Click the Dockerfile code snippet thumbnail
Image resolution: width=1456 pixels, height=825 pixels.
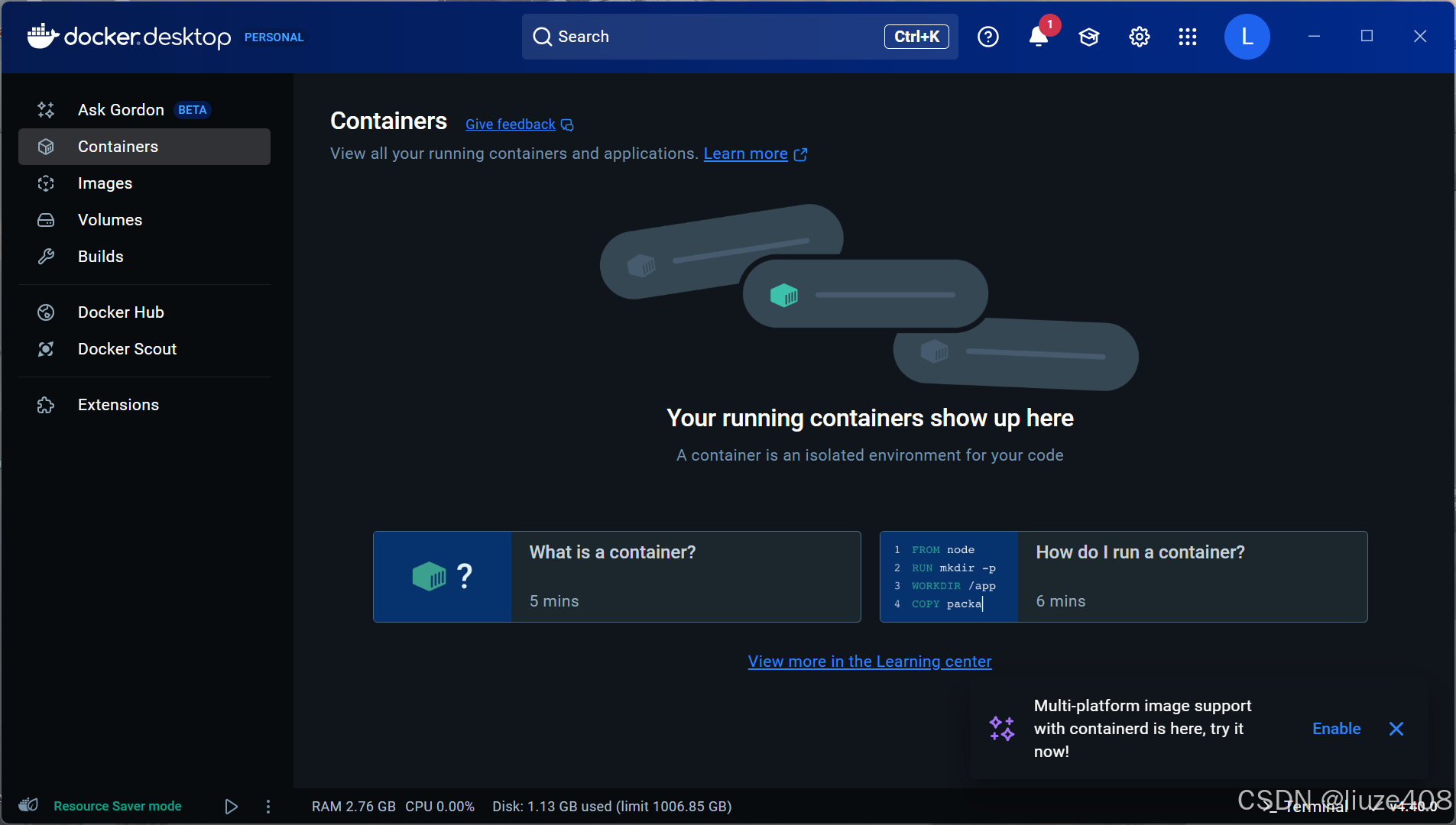click(949, 577)
